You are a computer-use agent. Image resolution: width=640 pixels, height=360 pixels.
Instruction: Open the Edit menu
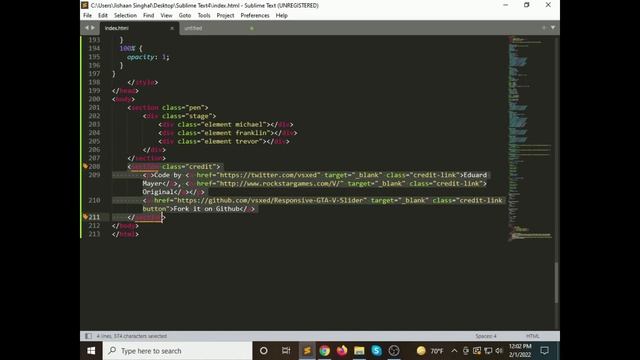pyautogui.click(x=102, y=16)
